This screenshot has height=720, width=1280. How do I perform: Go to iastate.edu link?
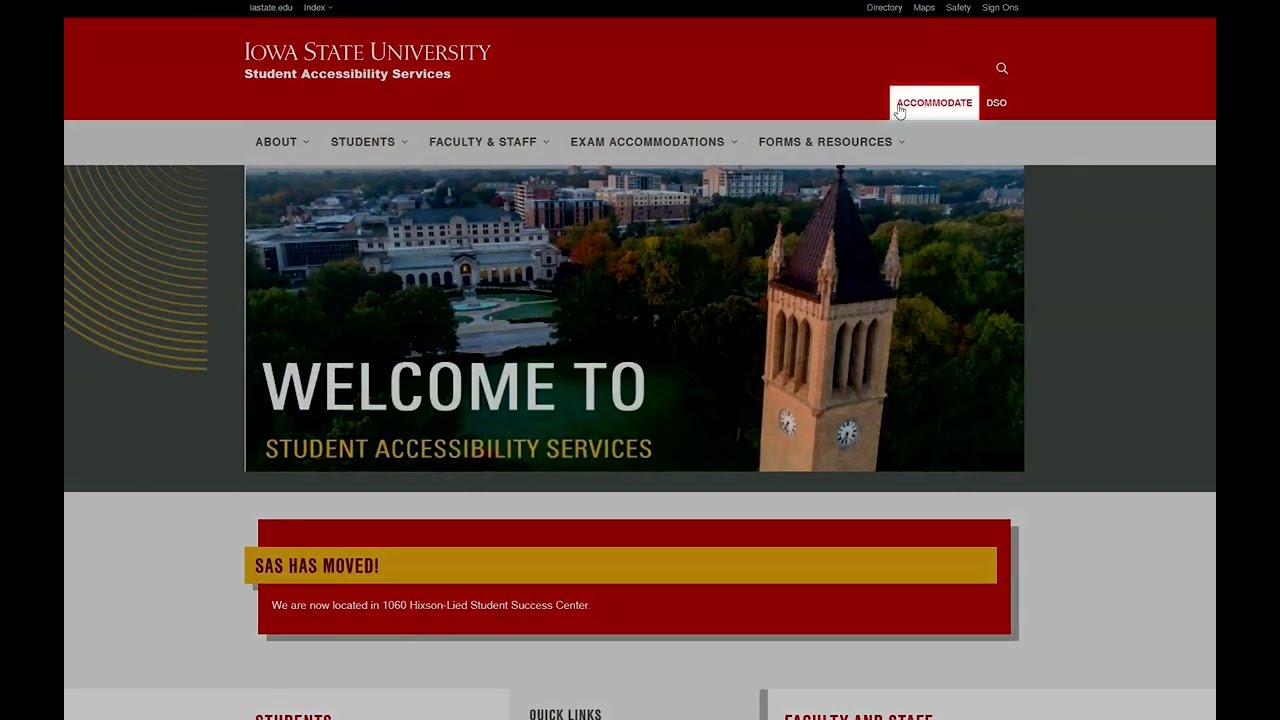[x=271, y=7]
